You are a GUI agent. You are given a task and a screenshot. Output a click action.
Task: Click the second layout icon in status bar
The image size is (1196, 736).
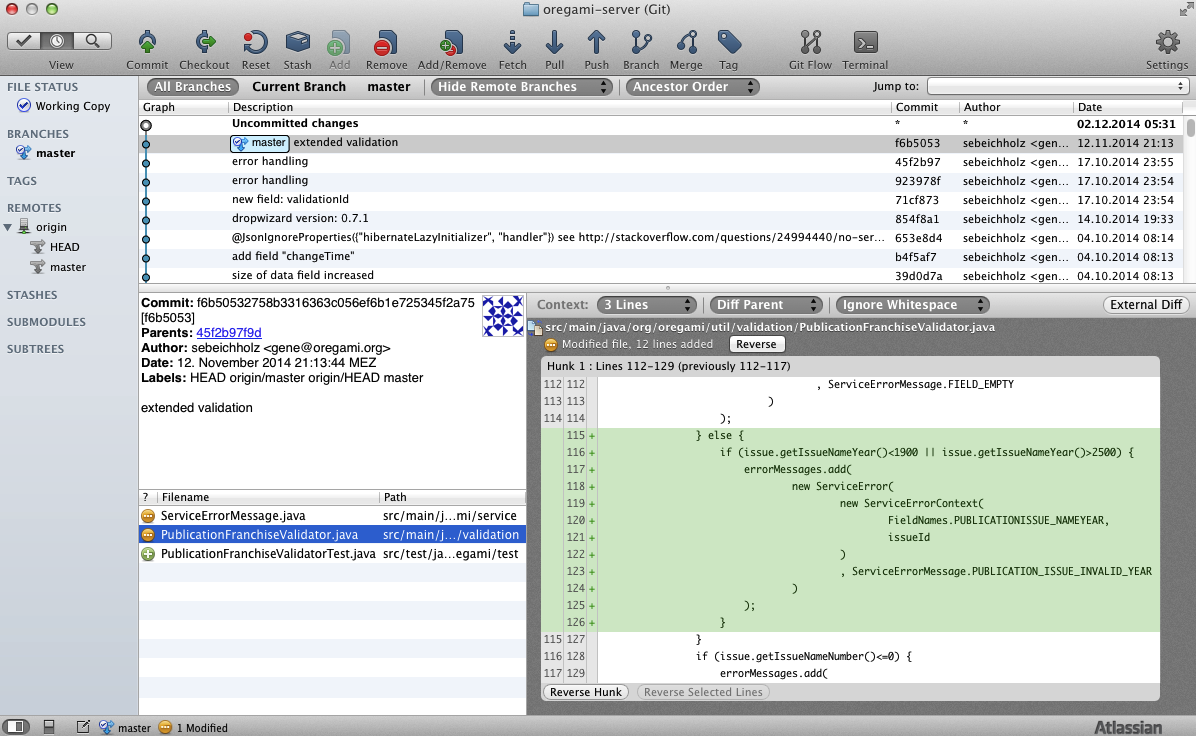[x=49, y=727]
